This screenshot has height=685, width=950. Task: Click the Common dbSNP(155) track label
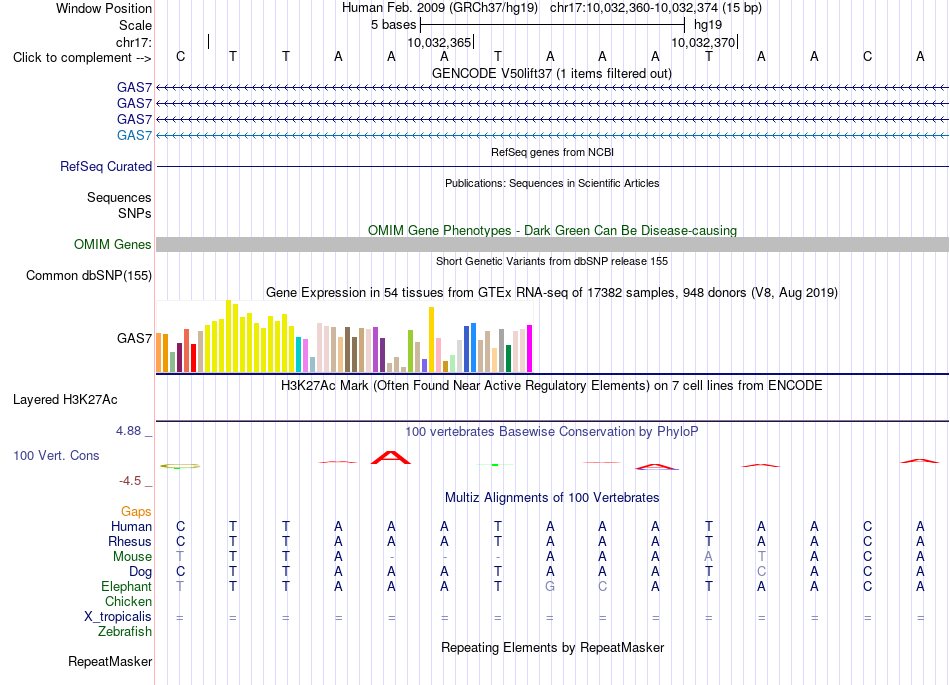tap(89, 275)
